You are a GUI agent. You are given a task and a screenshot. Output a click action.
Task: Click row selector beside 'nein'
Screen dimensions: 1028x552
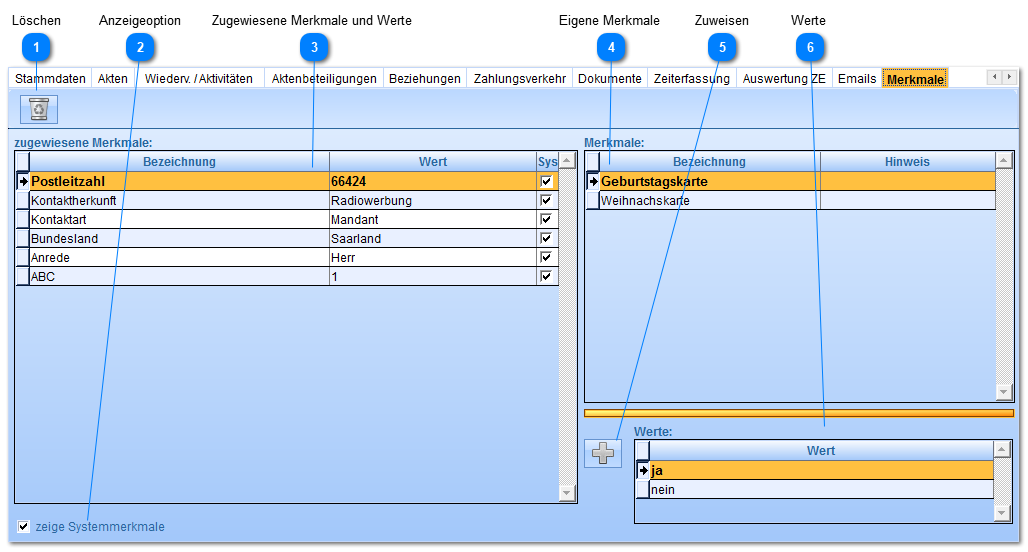tap(642, 490)
